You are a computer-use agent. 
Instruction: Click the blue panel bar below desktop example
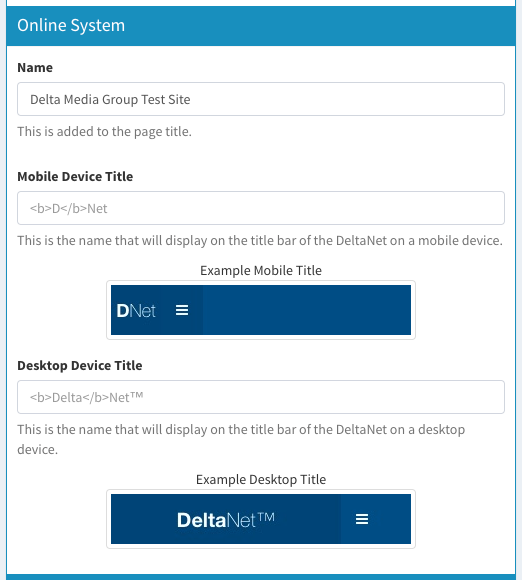tap(261, 577)
